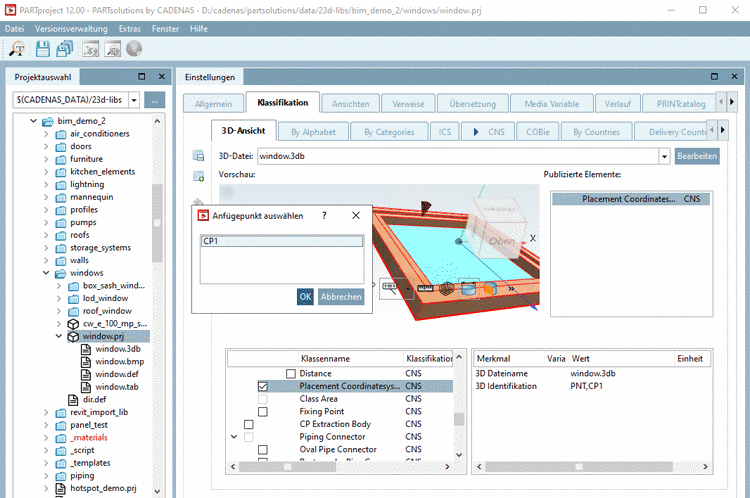This screenshot has width=750, height=498.
Task: Check the Oval Pipe Connector checkbox
Action: [x=263, y=450]
